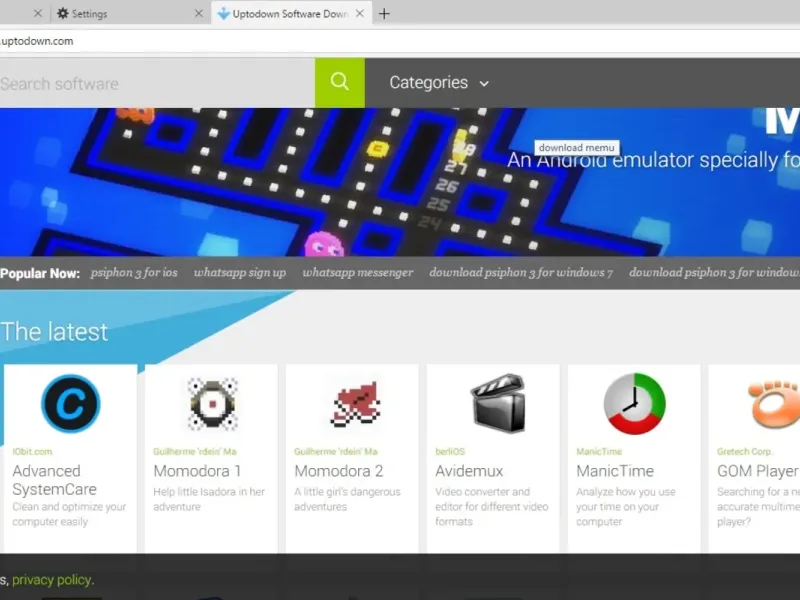Click 'Clean and optimize your computer easily' description
This screenshot has height=600, width=800.
click(69, 514)
